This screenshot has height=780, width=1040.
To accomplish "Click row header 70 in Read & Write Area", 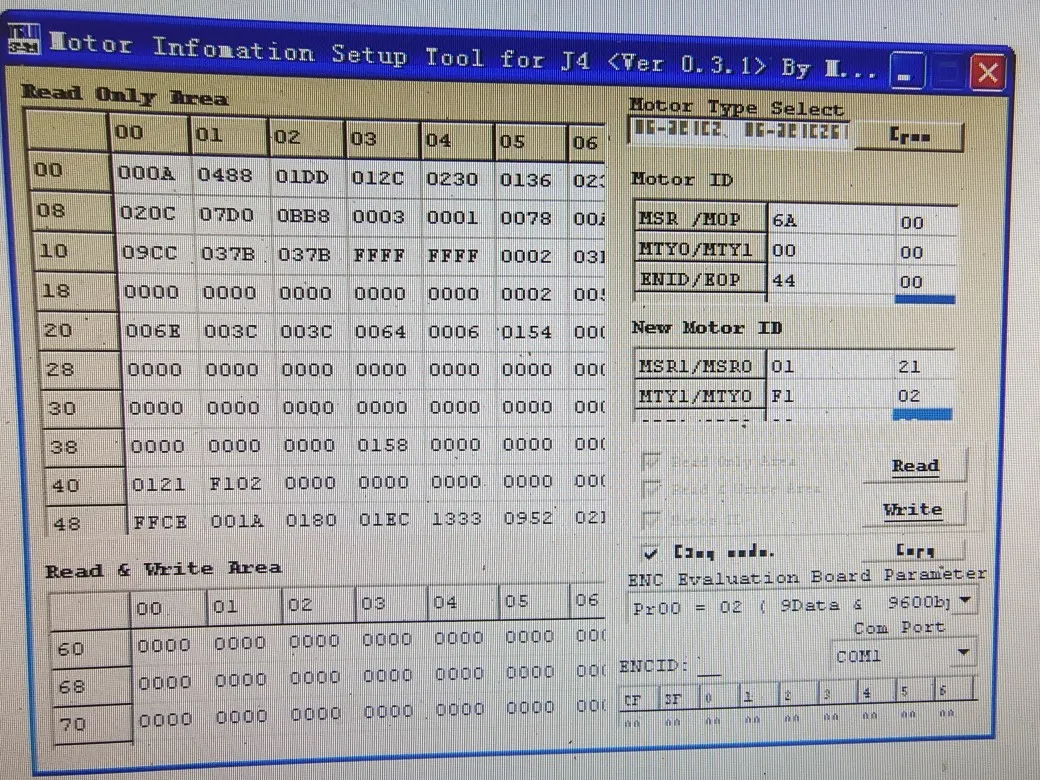I will click(x=95, y=724).
